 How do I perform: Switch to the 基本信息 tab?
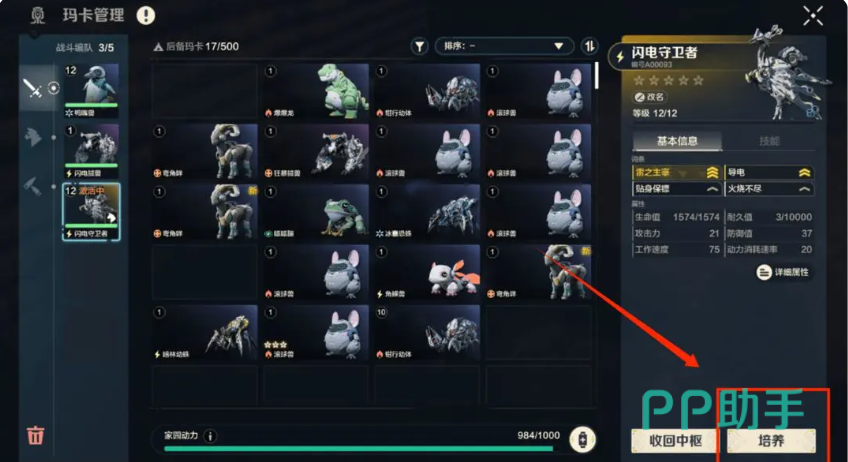(677, 141)
